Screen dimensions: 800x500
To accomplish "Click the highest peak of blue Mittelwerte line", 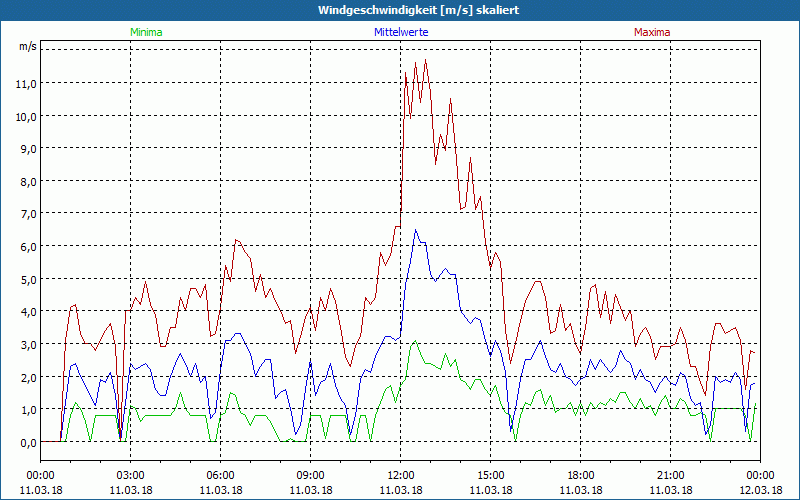I will (x=416, y=230).
